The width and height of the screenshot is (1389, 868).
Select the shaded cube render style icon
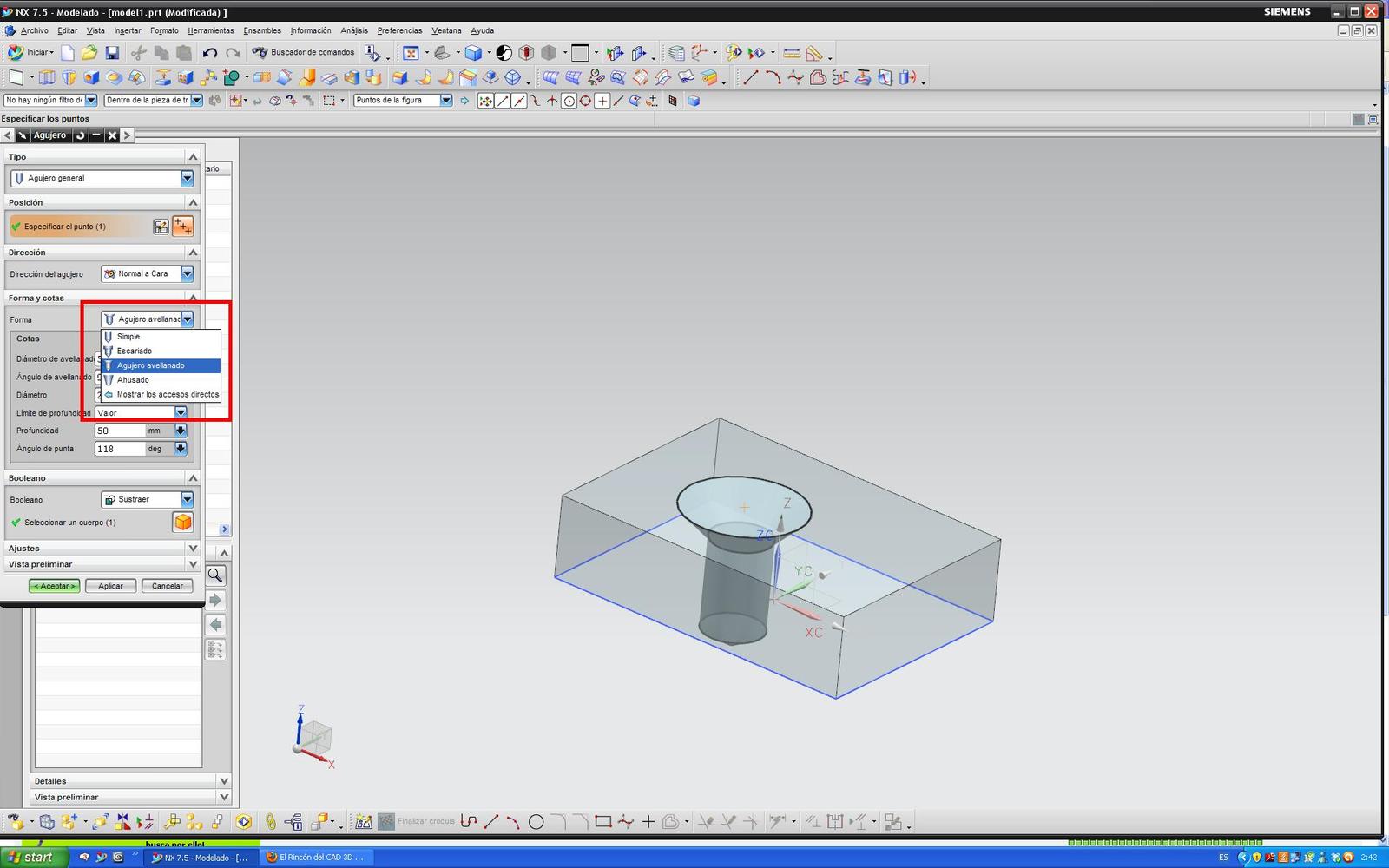point(473,53)
